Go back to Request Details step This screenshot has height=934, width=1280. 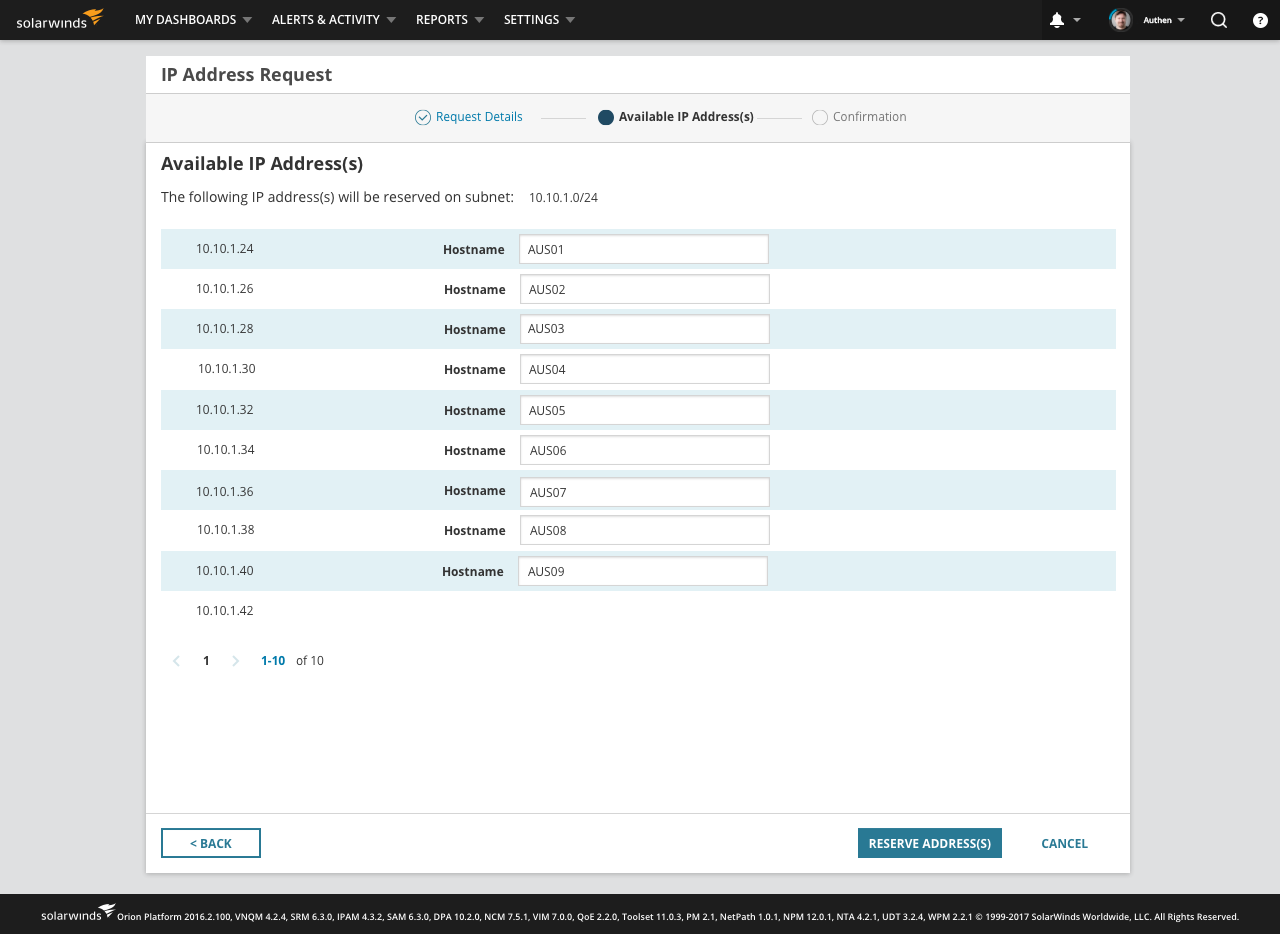click(479, 117)
